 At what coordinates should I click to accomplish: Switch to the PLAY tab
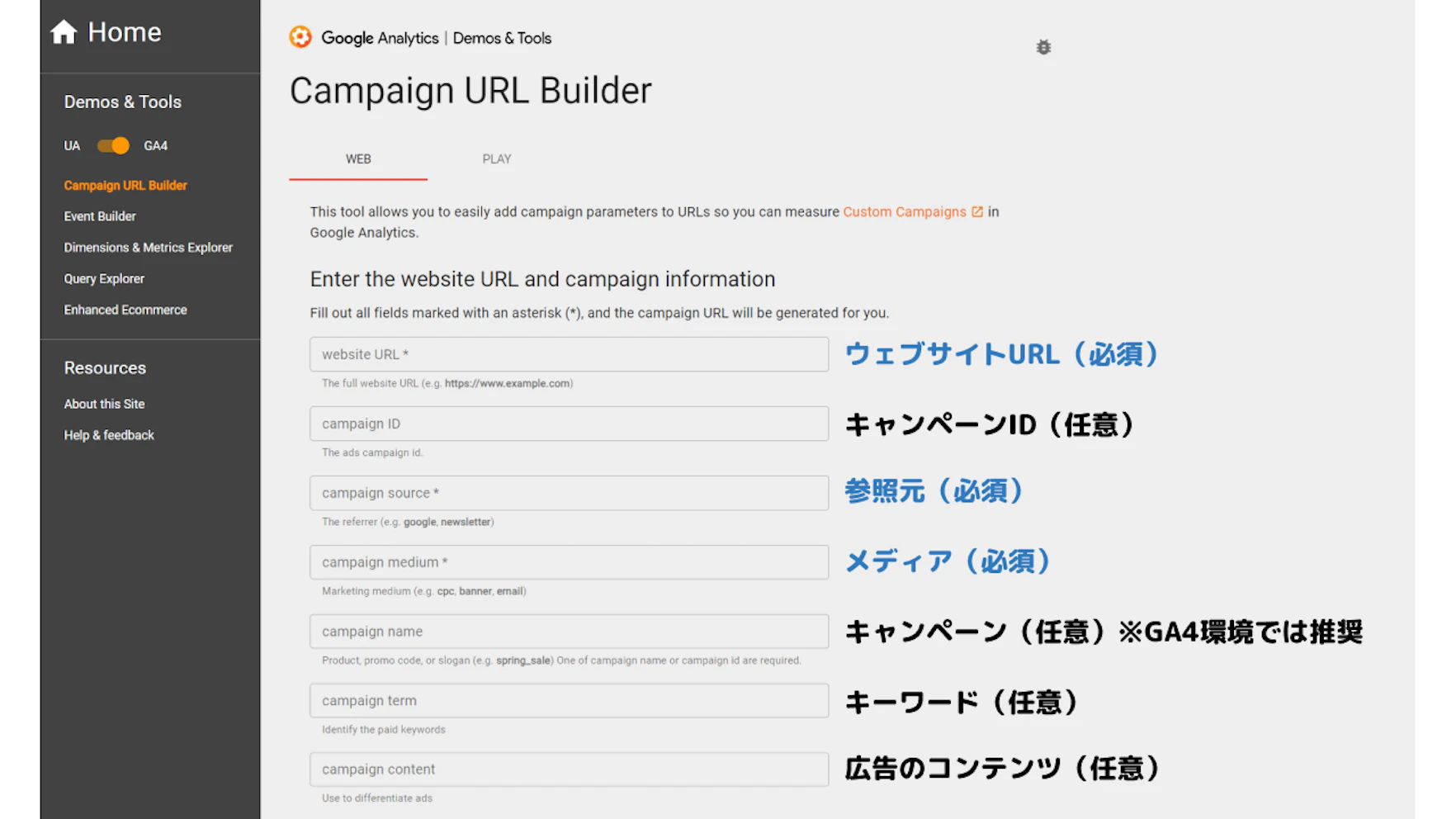[497, 159]
